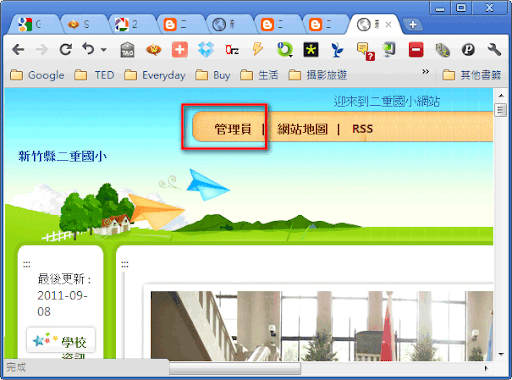Open a new tab with plus button
Image resolution: width=512 pixels, height=380 pixels.
click(x=413, y=24)
